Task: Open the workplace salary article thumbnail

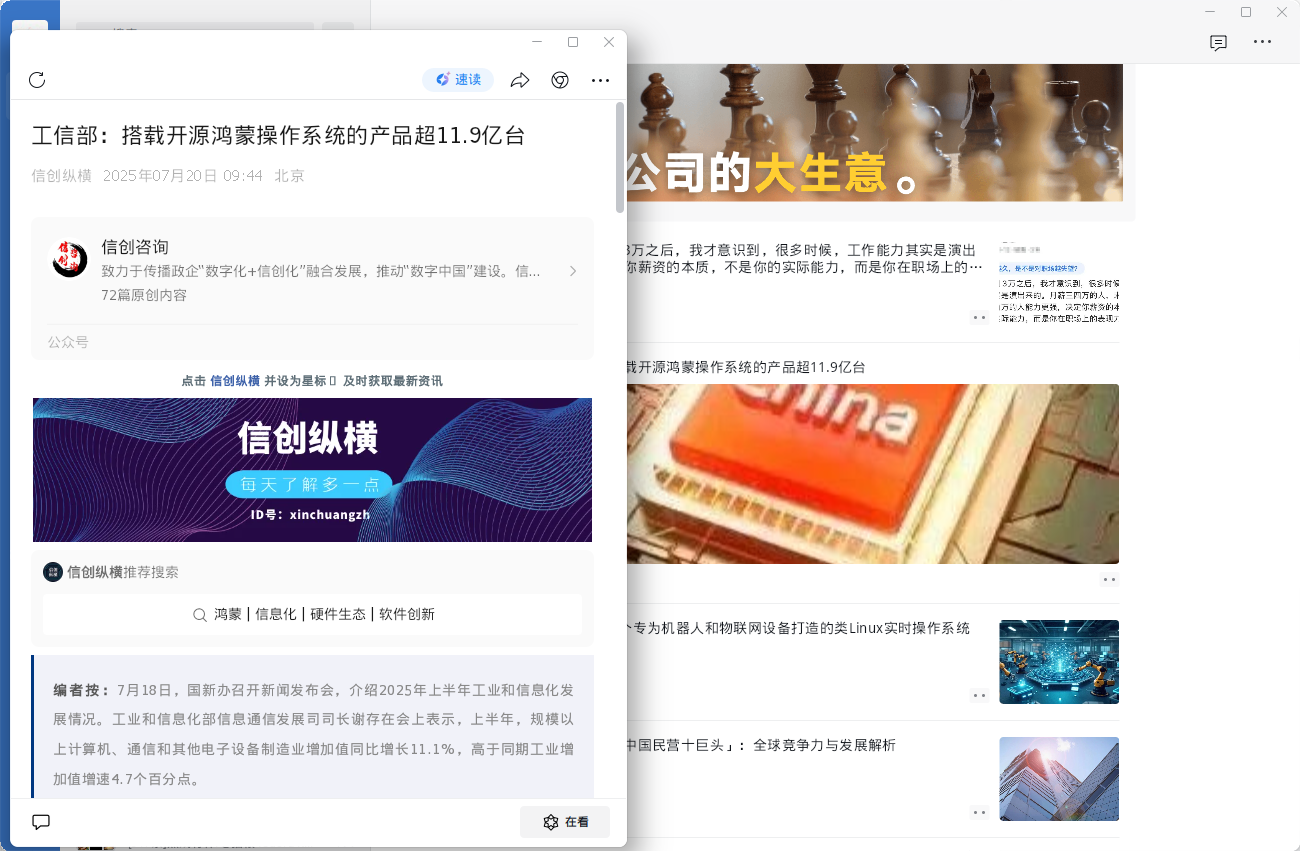Action: point(1059,282)
